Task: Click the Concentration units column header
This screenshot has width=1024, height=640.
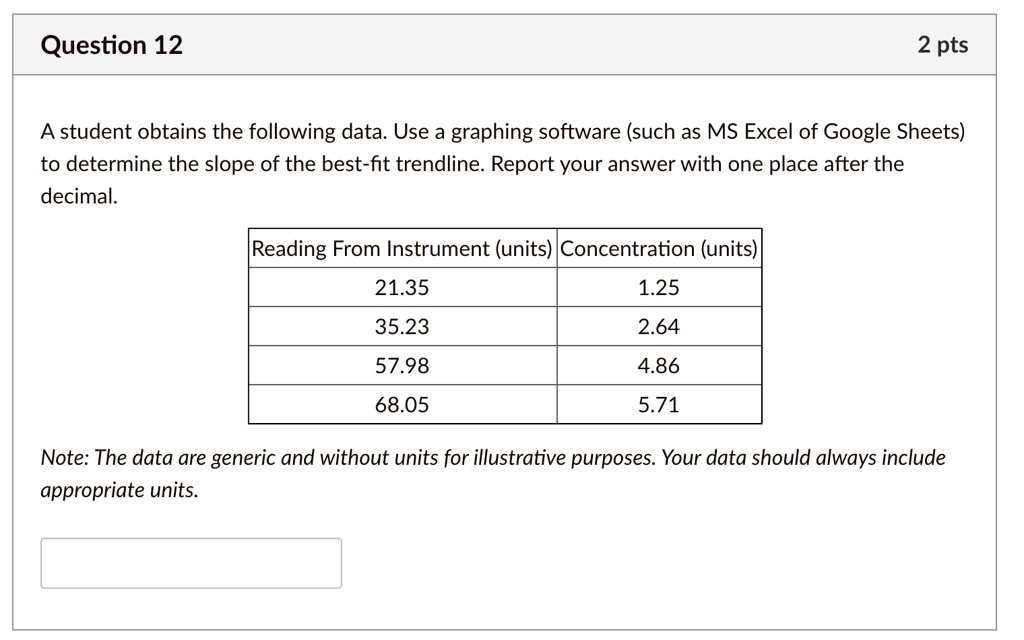Action: pos(659,249)
